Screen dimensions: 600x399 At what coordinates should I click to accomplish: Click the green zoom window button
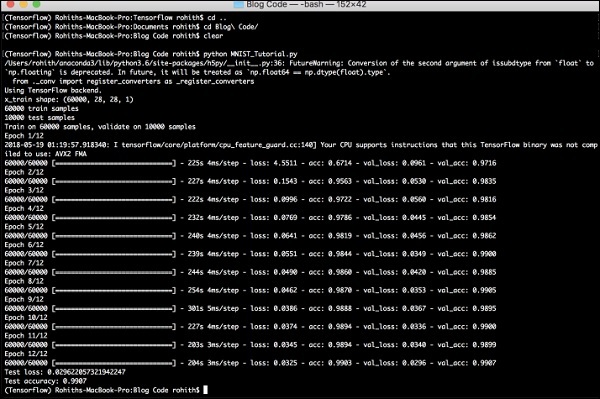tap(37, 4)
